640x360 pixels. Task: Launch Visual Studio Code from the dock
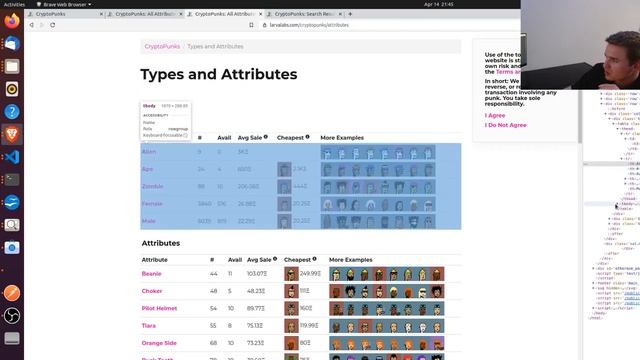click(12, 157)
